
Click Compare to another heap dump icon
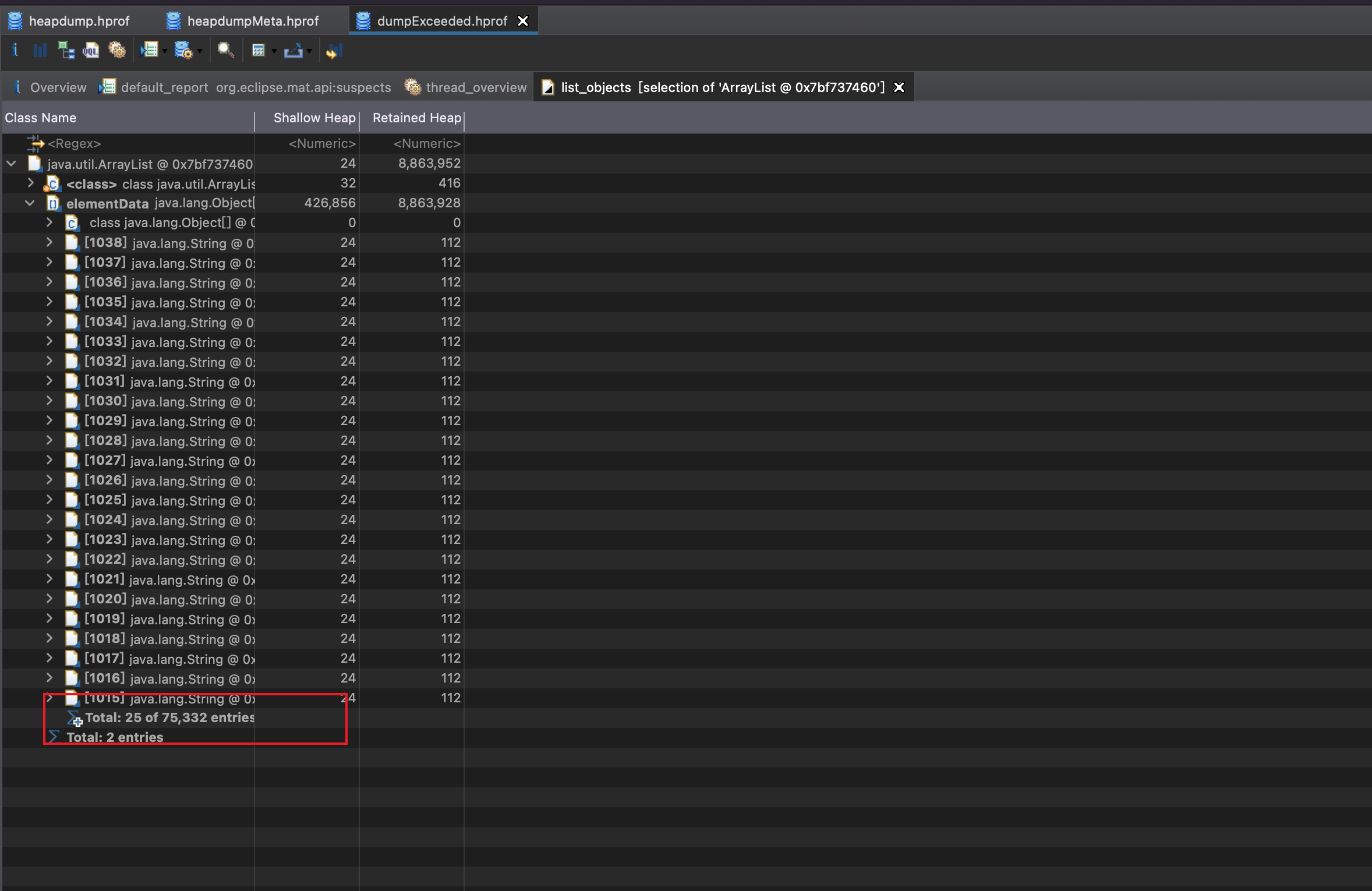pos(334,51)
